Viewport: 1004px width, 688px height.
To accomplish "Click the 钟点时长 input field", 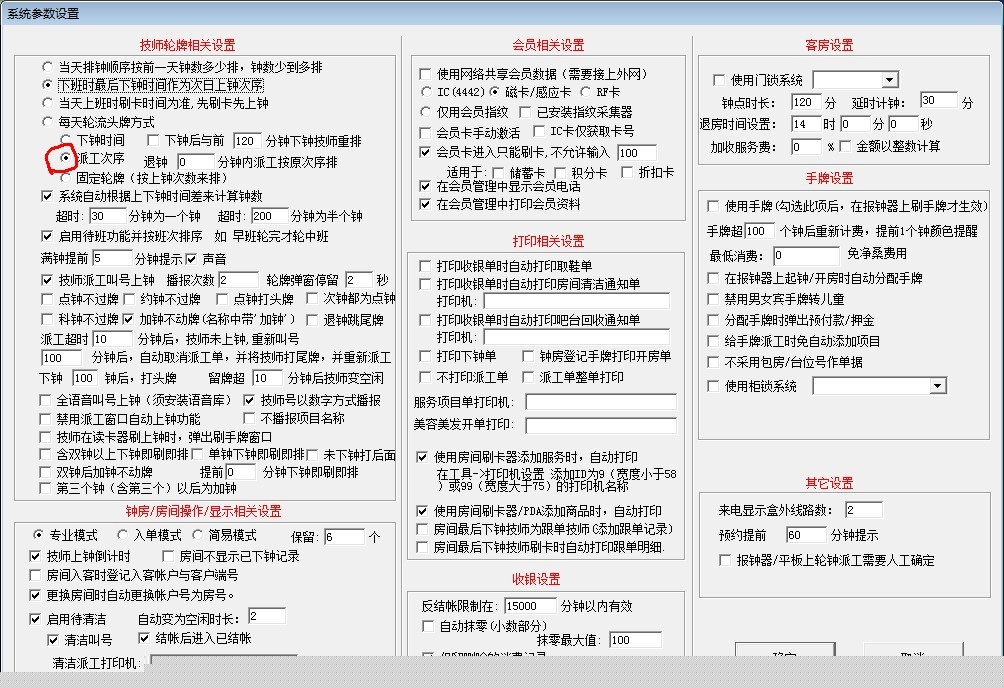I will [x=806, y=102].
